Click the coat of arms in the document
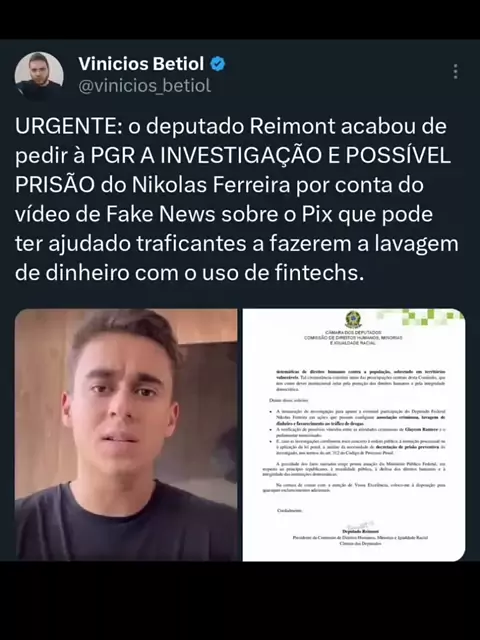 tap(353, 319)
